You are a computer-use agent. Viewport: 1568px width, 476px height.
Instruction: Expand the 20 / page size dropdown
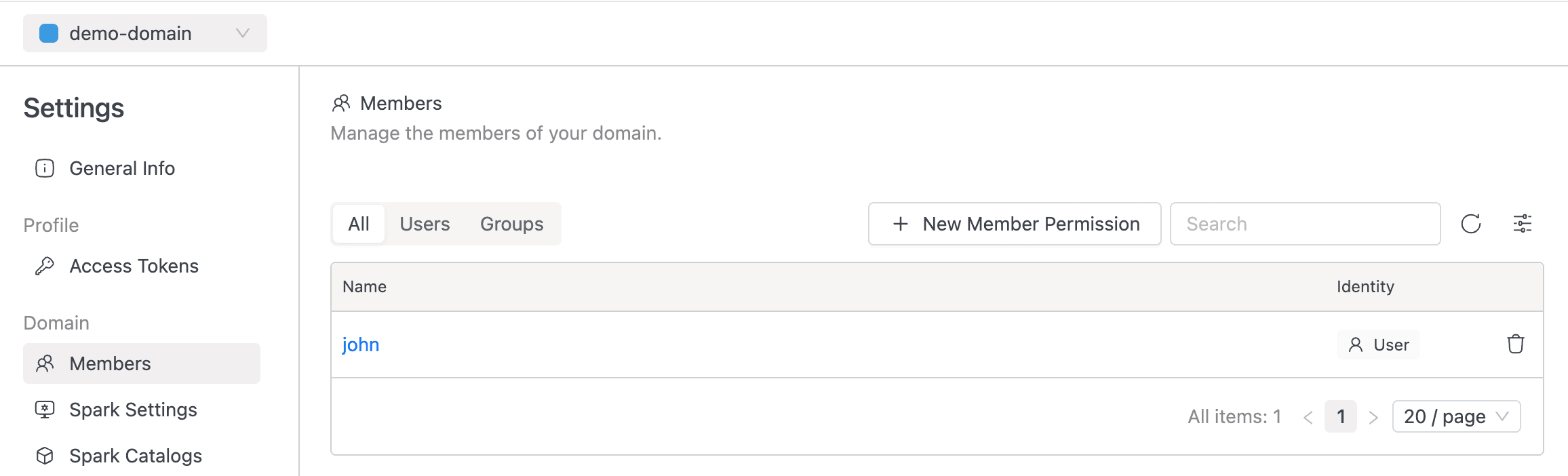pos(1456,416)
